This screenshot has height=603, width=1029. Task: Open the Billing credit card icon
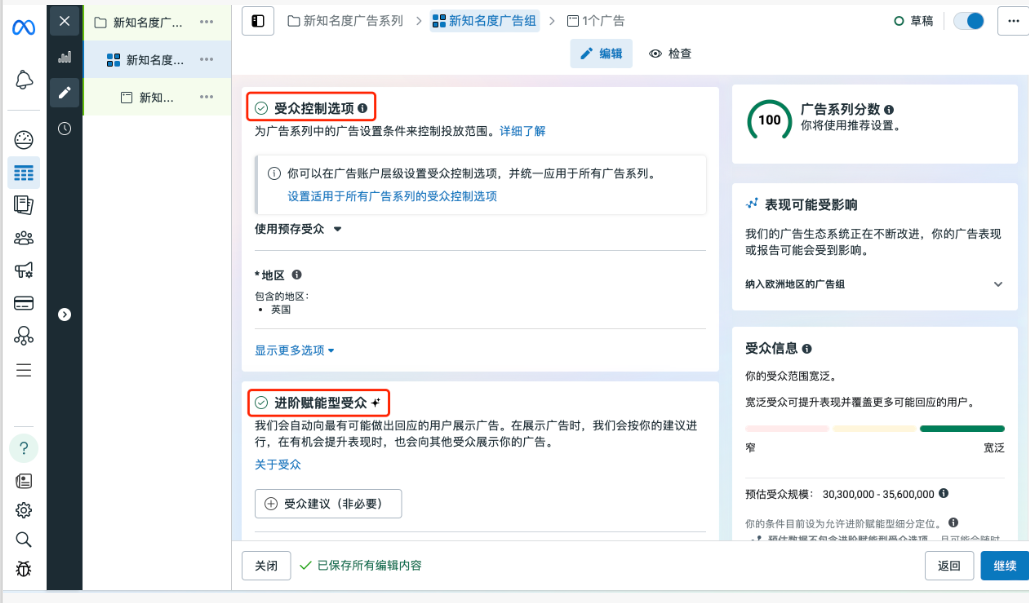click(x=24, y=303)
